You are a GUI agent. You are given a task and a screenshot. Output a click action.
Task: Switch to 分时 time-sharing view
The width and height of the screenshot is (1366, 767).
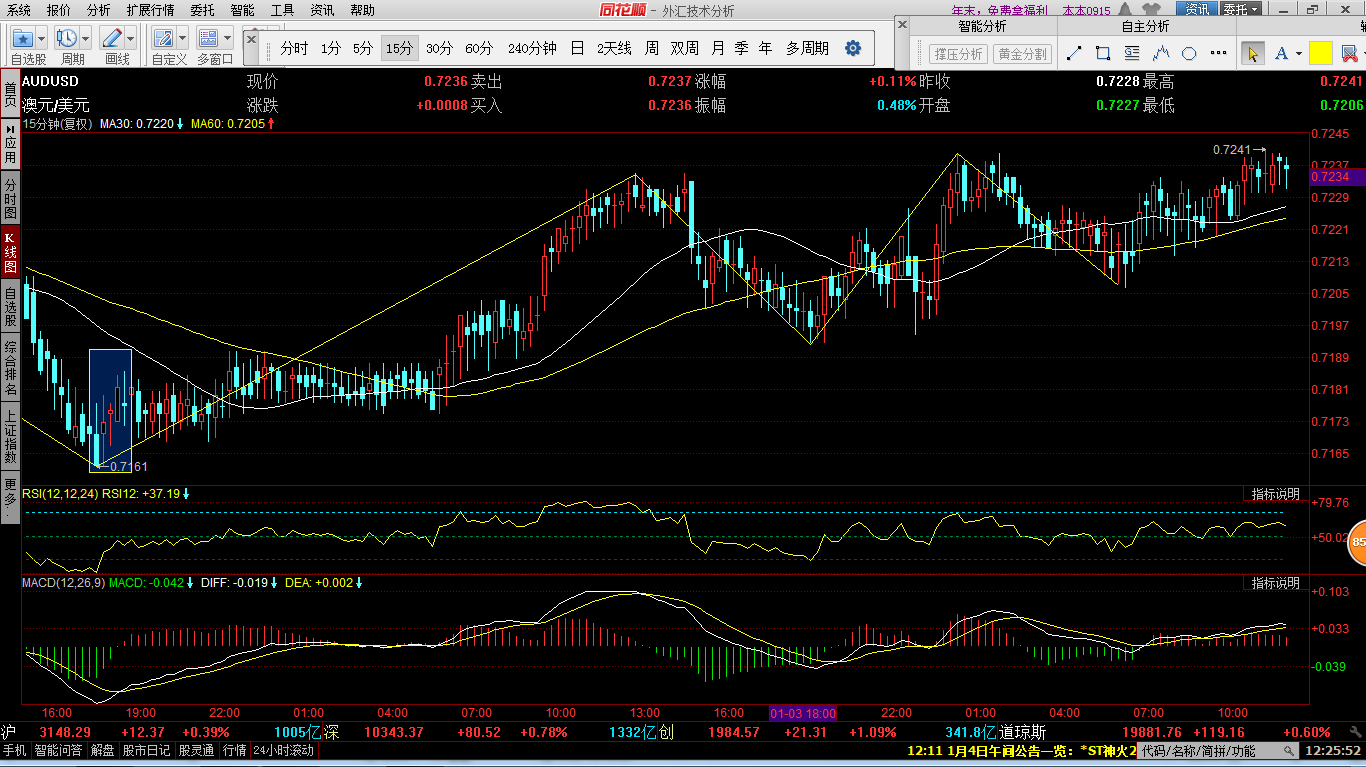(294, 48)
